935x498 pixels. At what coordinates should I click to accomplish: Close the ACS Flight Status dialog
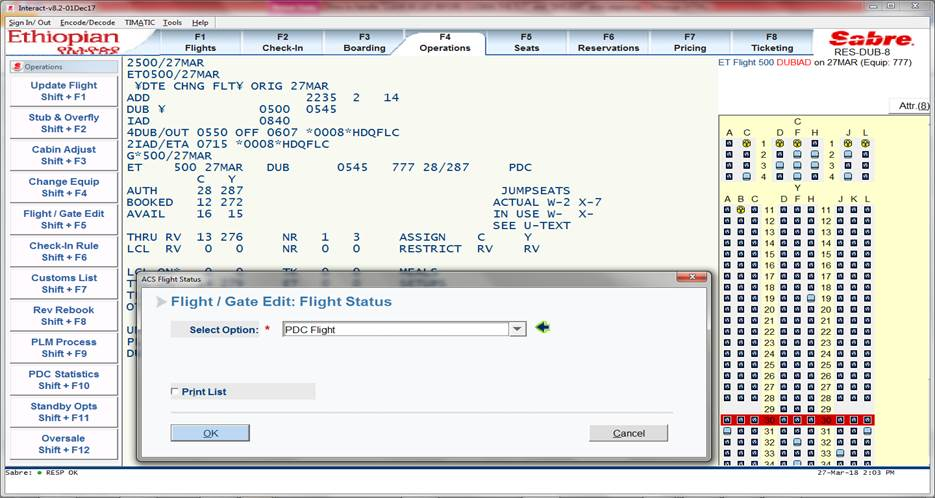(x=692, y=277)
